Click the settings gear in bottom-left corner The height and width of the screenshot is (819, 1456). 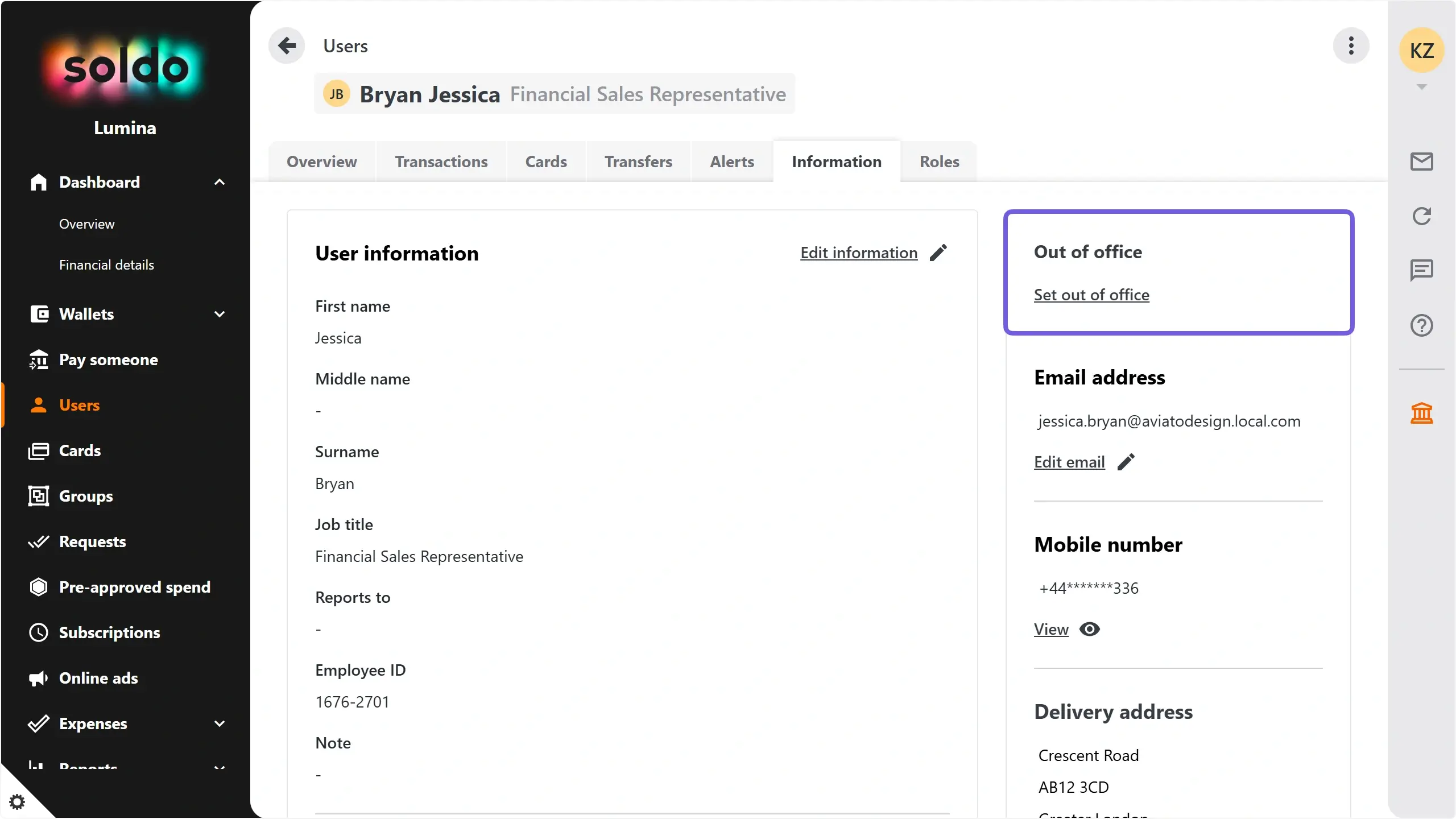pos(17,802)
